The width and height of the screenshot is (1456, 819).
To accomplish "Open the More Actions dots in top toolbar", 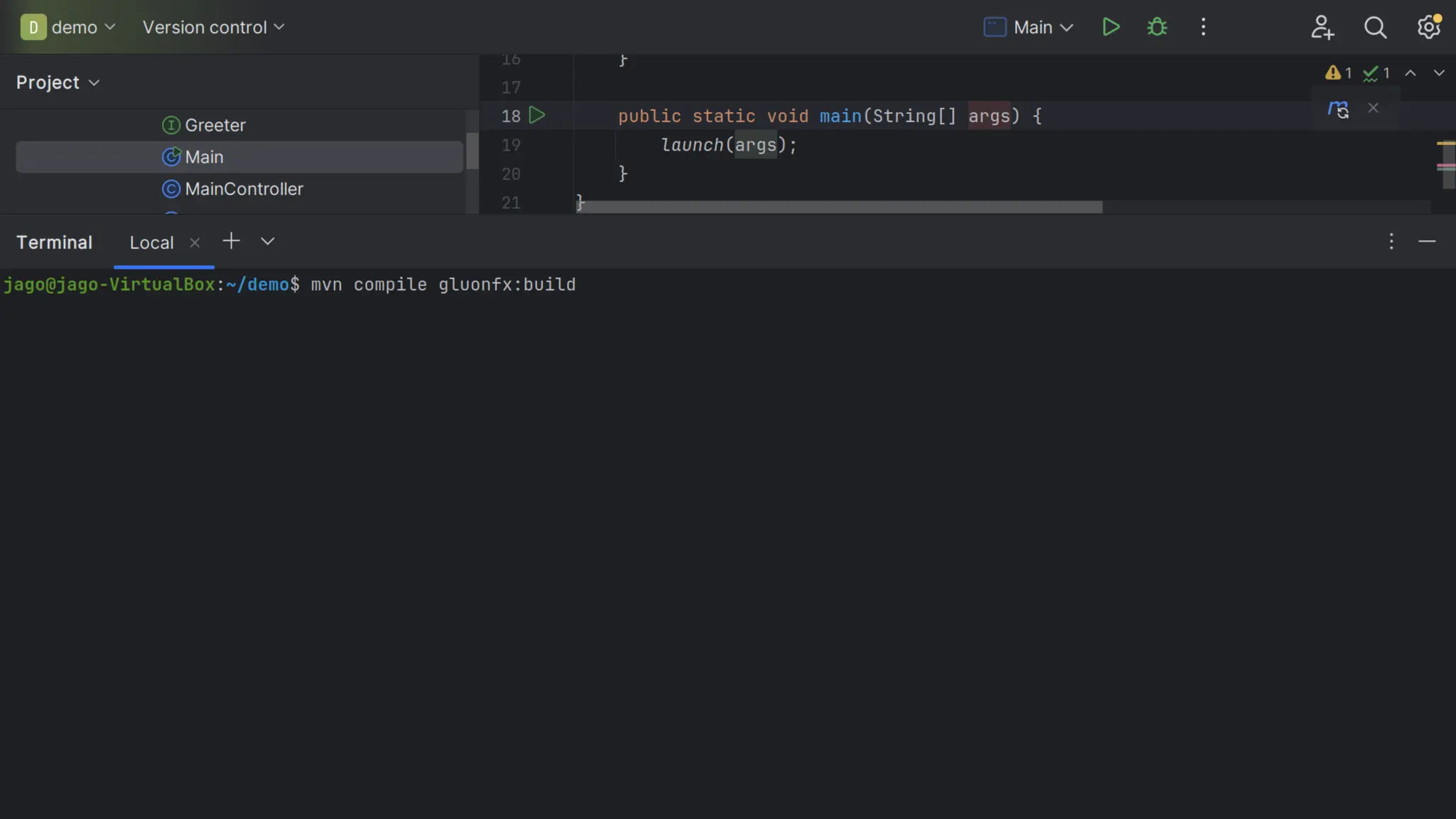I will click(1203, 27).
